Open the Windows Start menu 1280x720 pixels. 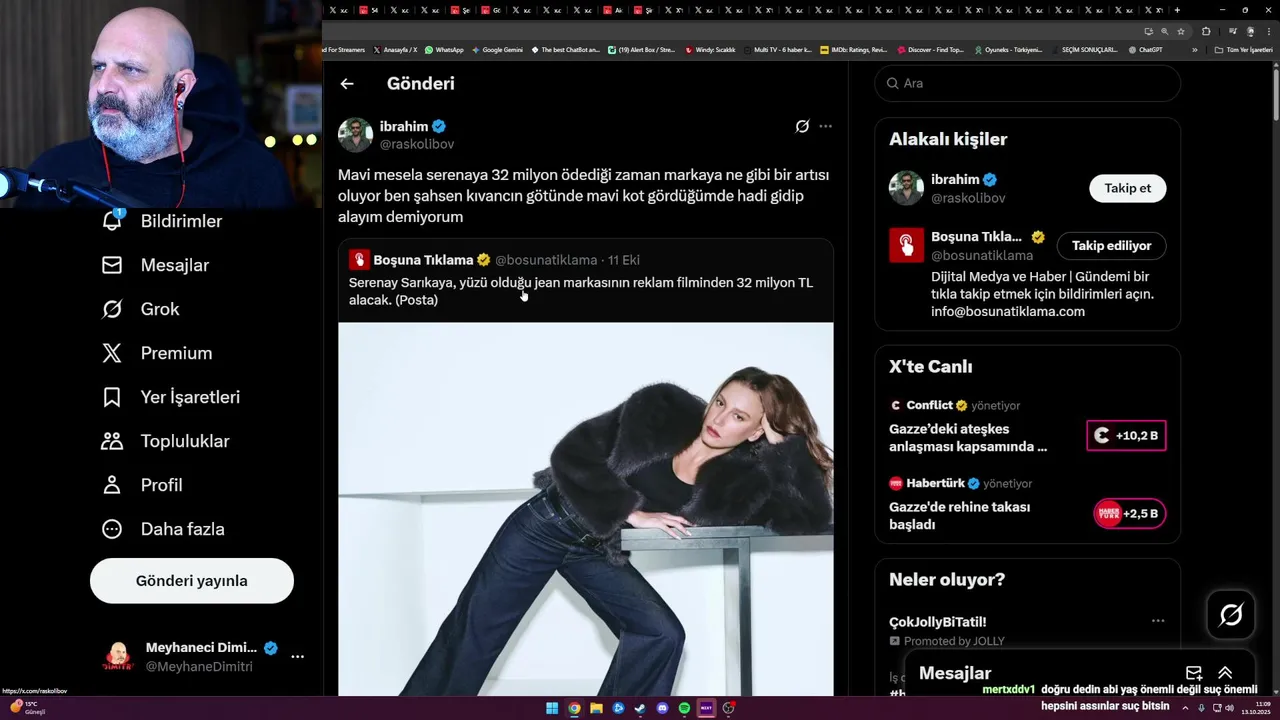pyautogui.click(x=552, y=708)
